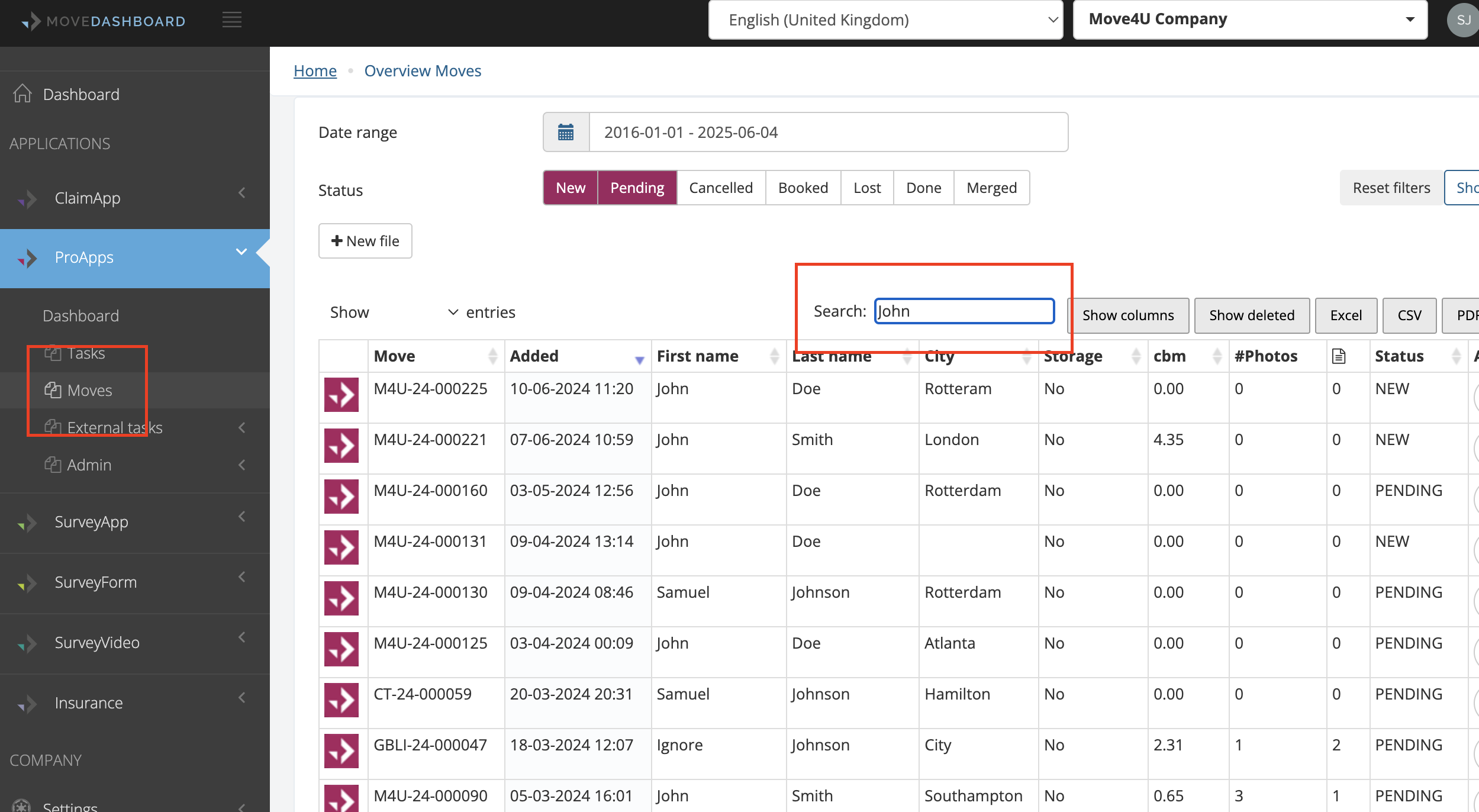This screenshot has height=812, width=1479.
Task: Sort by cbm column header
Action: tap(1188, 356)
